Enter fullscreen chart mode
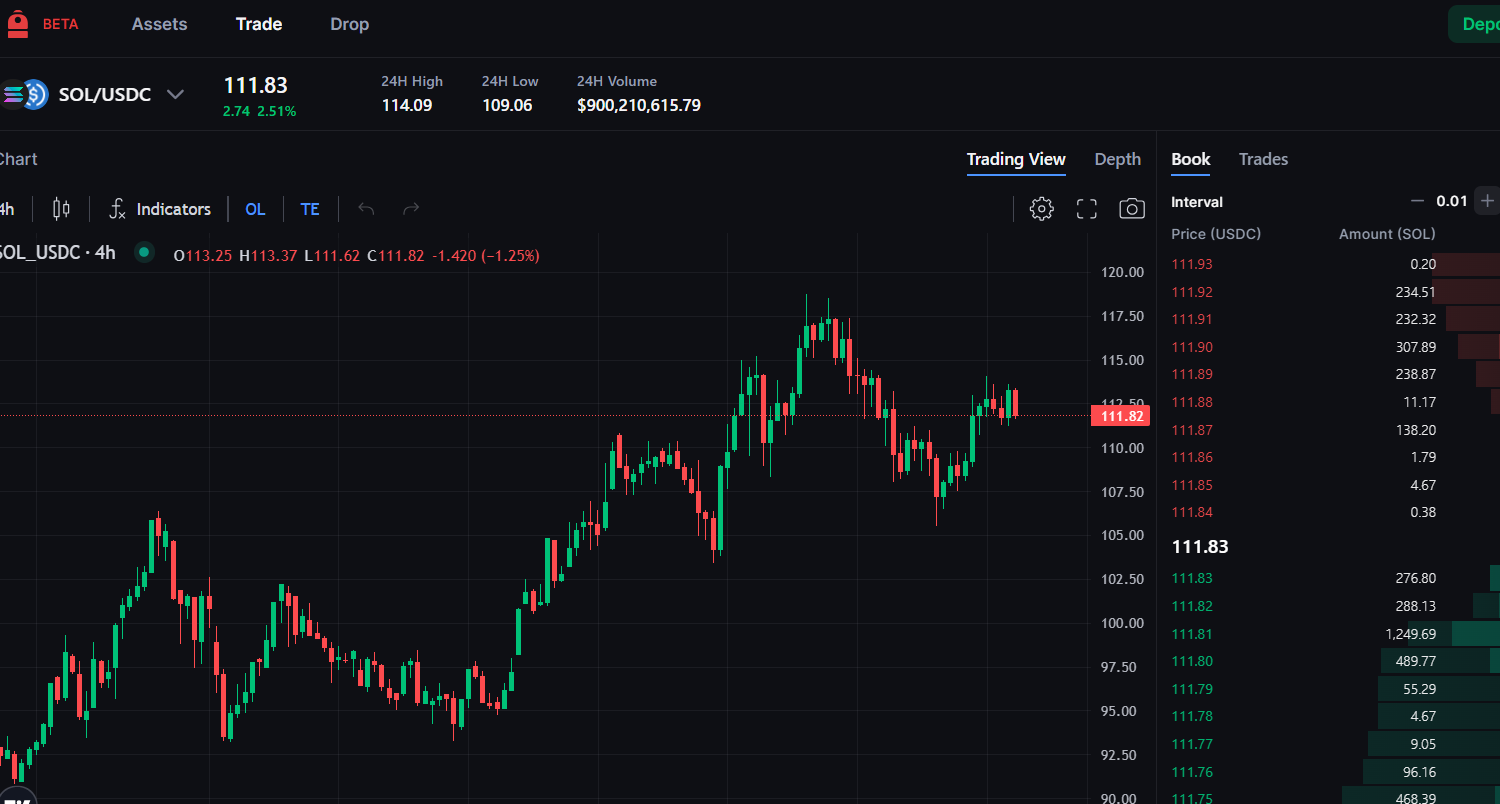Screen dimensions: 1500x804 point(1087,209)
